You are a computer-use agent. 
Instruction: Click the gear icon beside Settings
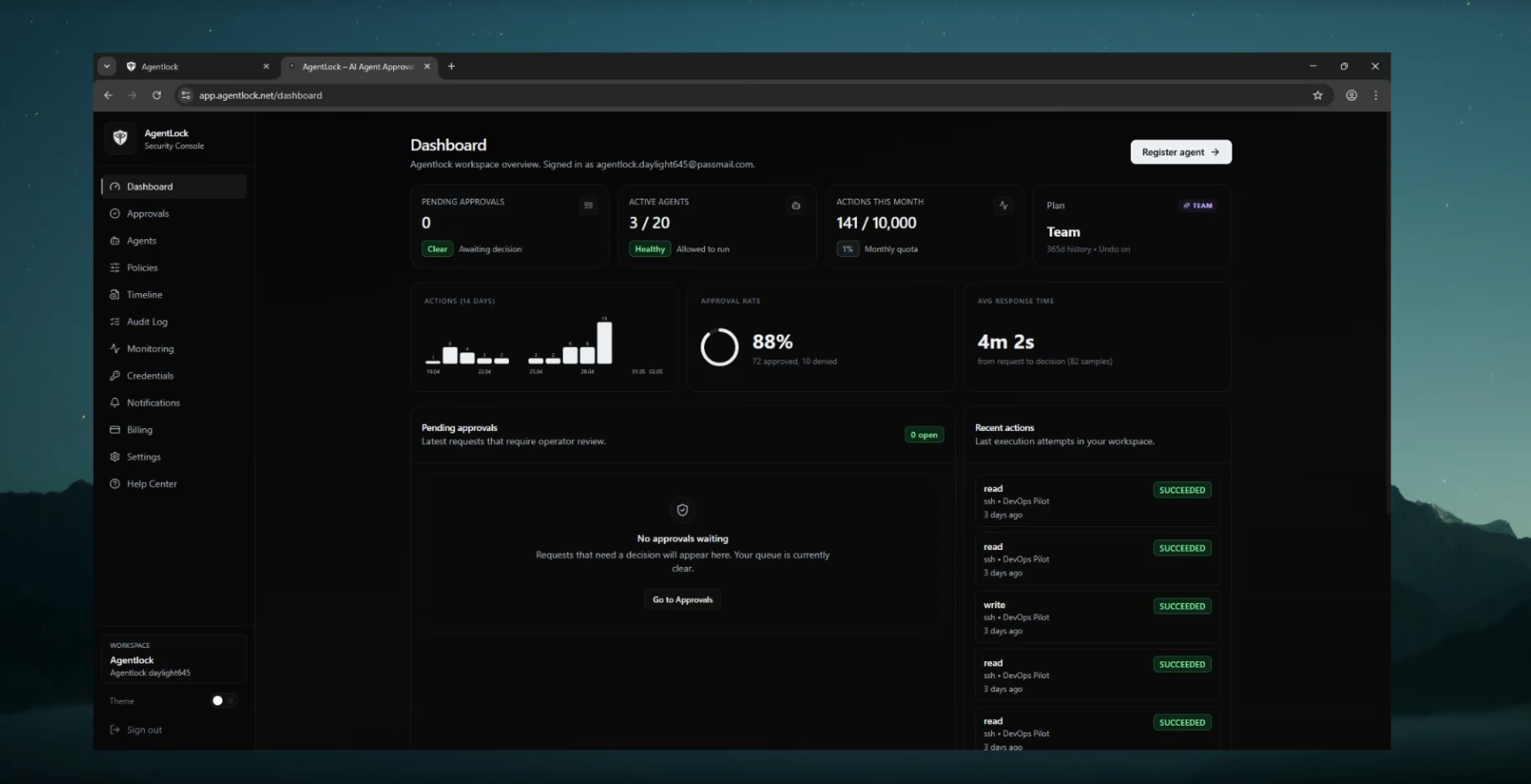click(115, 456)
